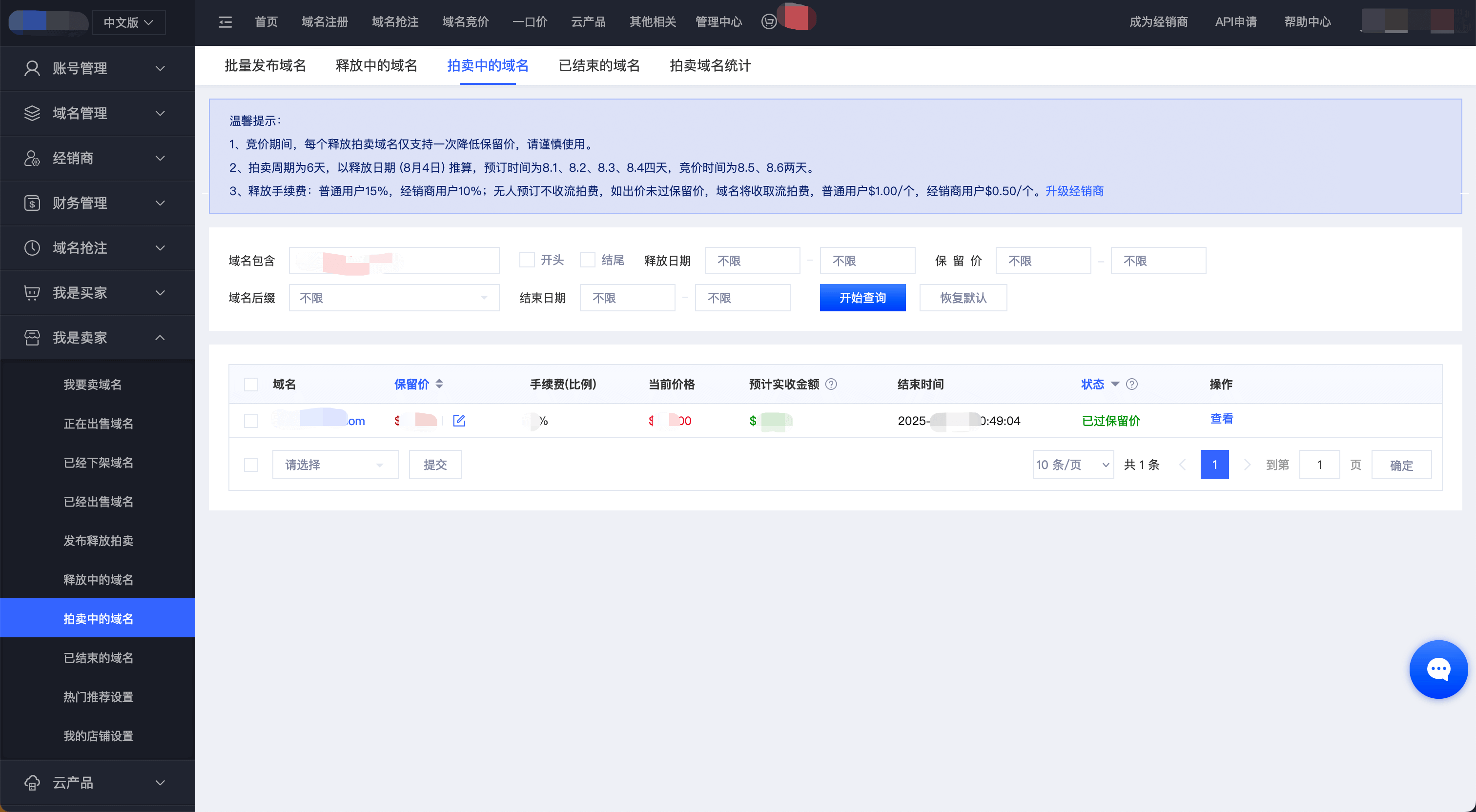Click the 开始查询 button
Viewport: 1476px width, 812px height.
(x=862, y=297)
